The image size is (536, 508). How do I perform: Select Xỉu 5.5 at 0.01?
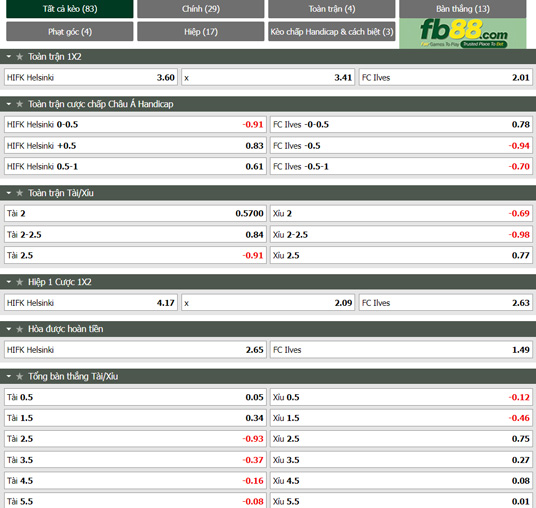[x=401, y=500]
